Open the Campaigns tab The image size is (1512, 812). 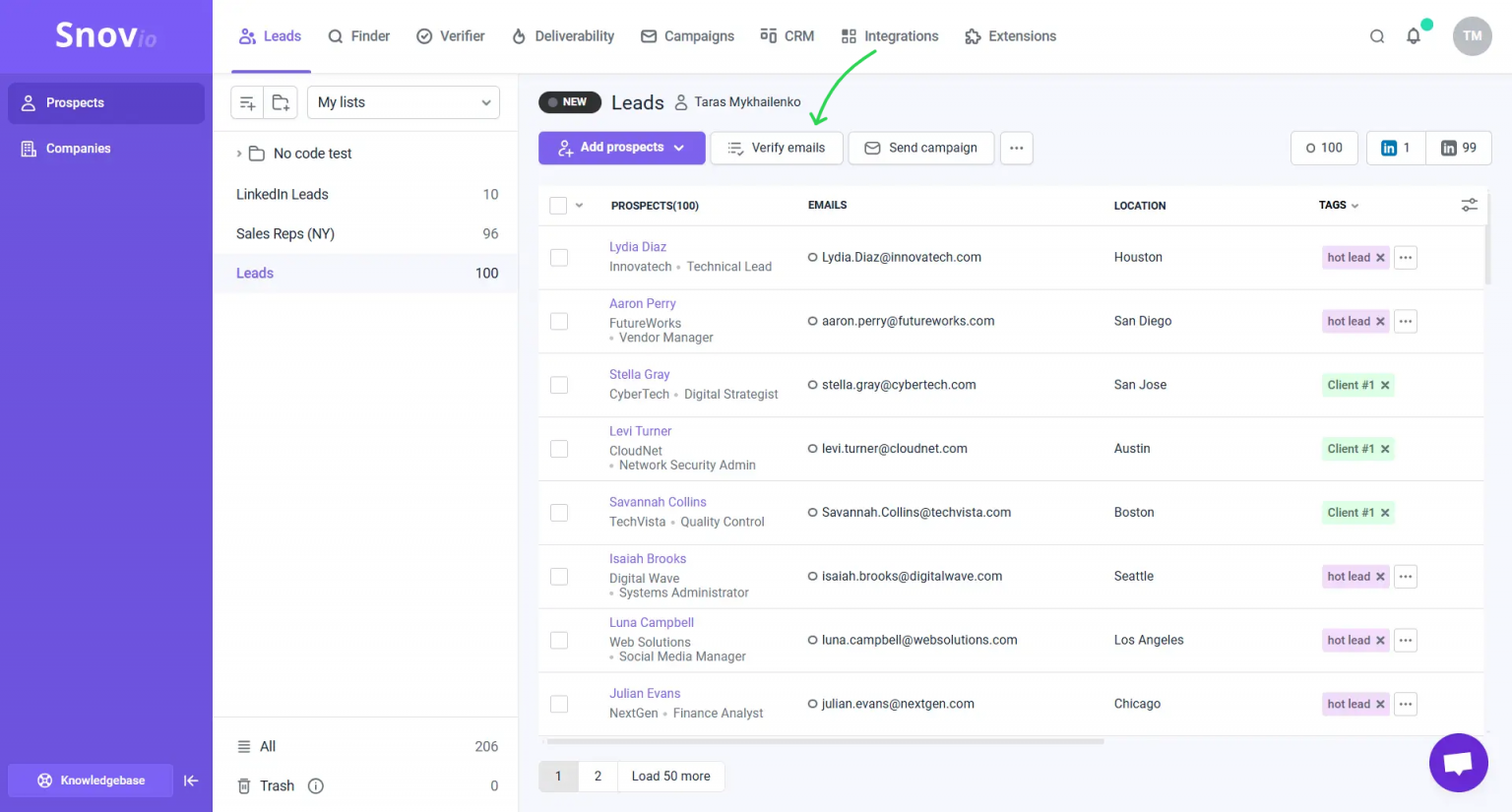pos(687,36)
